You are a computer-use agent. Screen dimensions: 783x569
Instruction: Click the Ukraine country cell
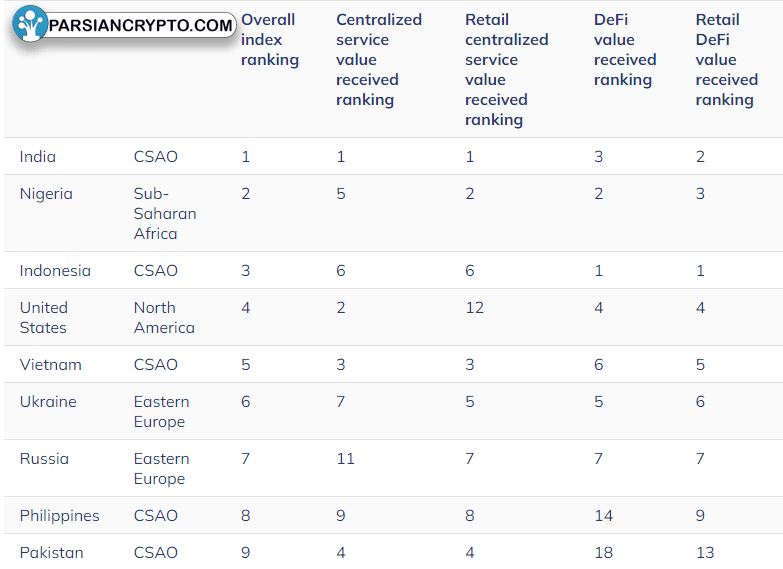(48, 401)
